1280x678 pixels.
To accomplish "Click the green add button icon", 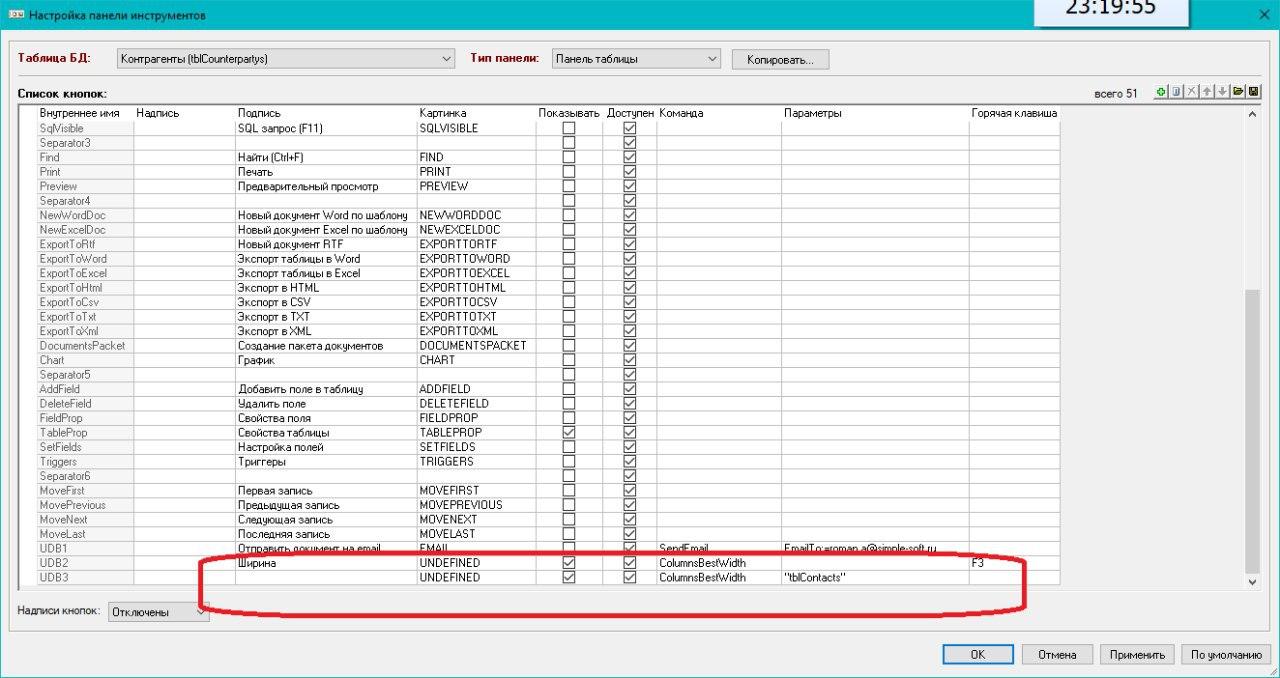I will (x=1161, y=92).
